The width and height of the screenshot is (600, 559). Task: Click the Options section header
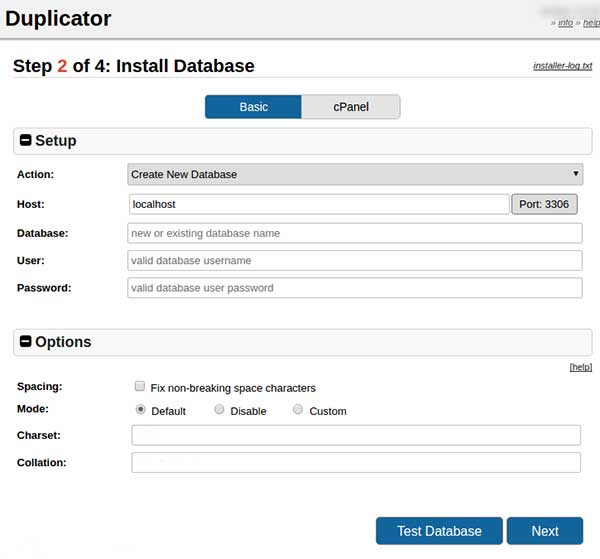pos(303,342)
